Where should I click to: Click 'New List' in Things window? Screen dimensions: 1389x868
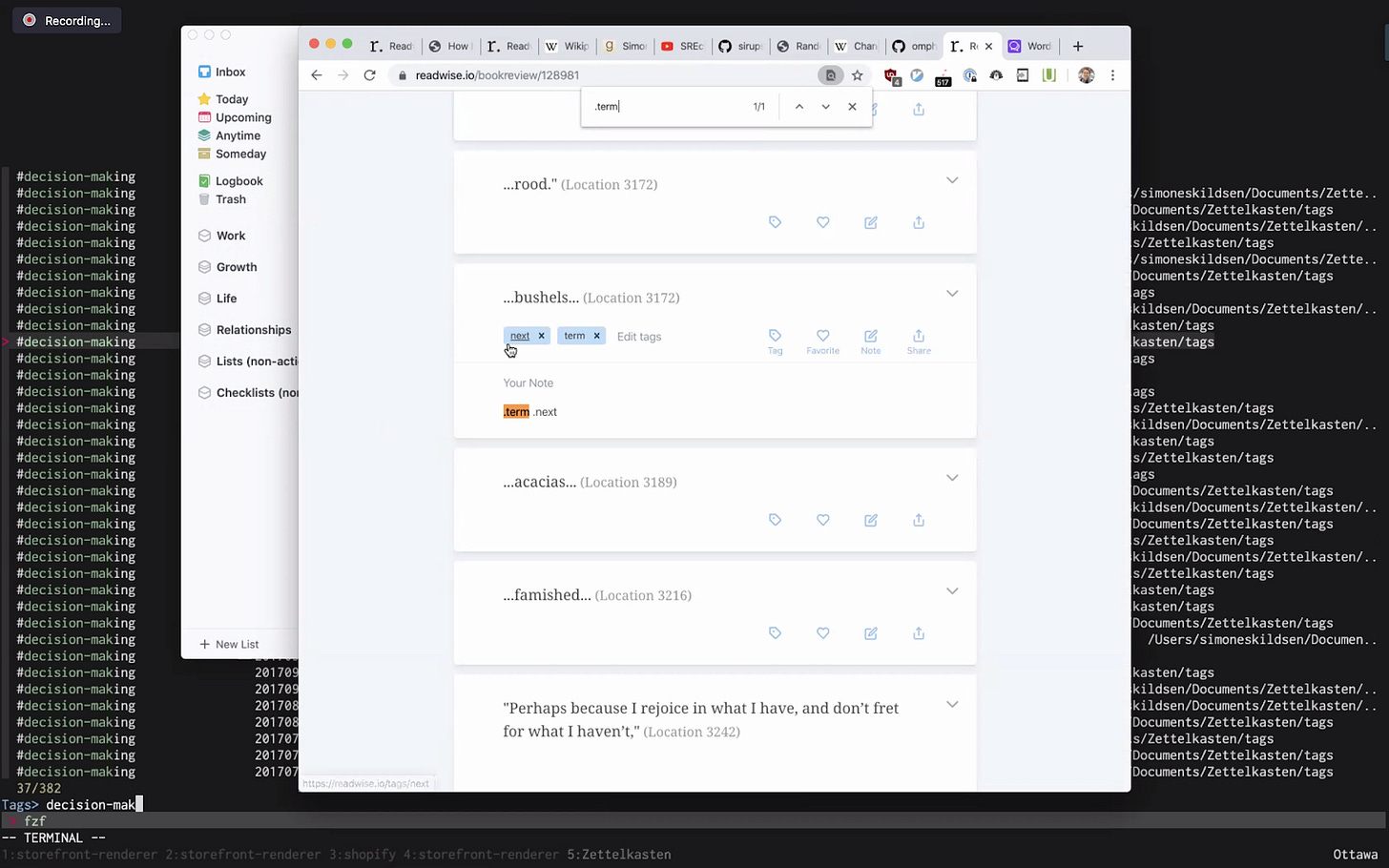(229, 645)
